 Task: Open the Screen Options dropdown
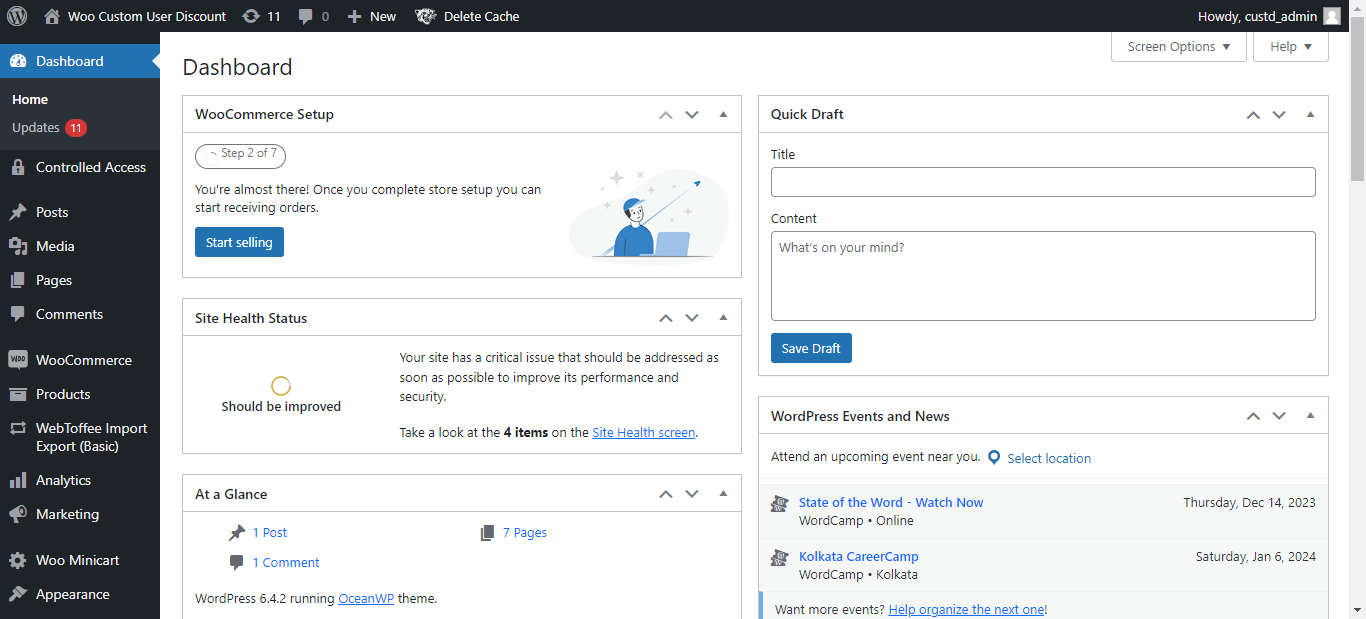coord(1179,47)
